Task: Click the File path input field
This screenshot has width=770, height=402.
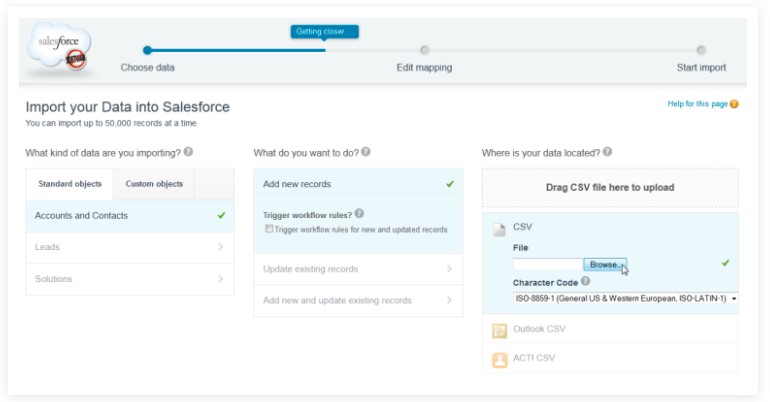Action: pos(548,265)
